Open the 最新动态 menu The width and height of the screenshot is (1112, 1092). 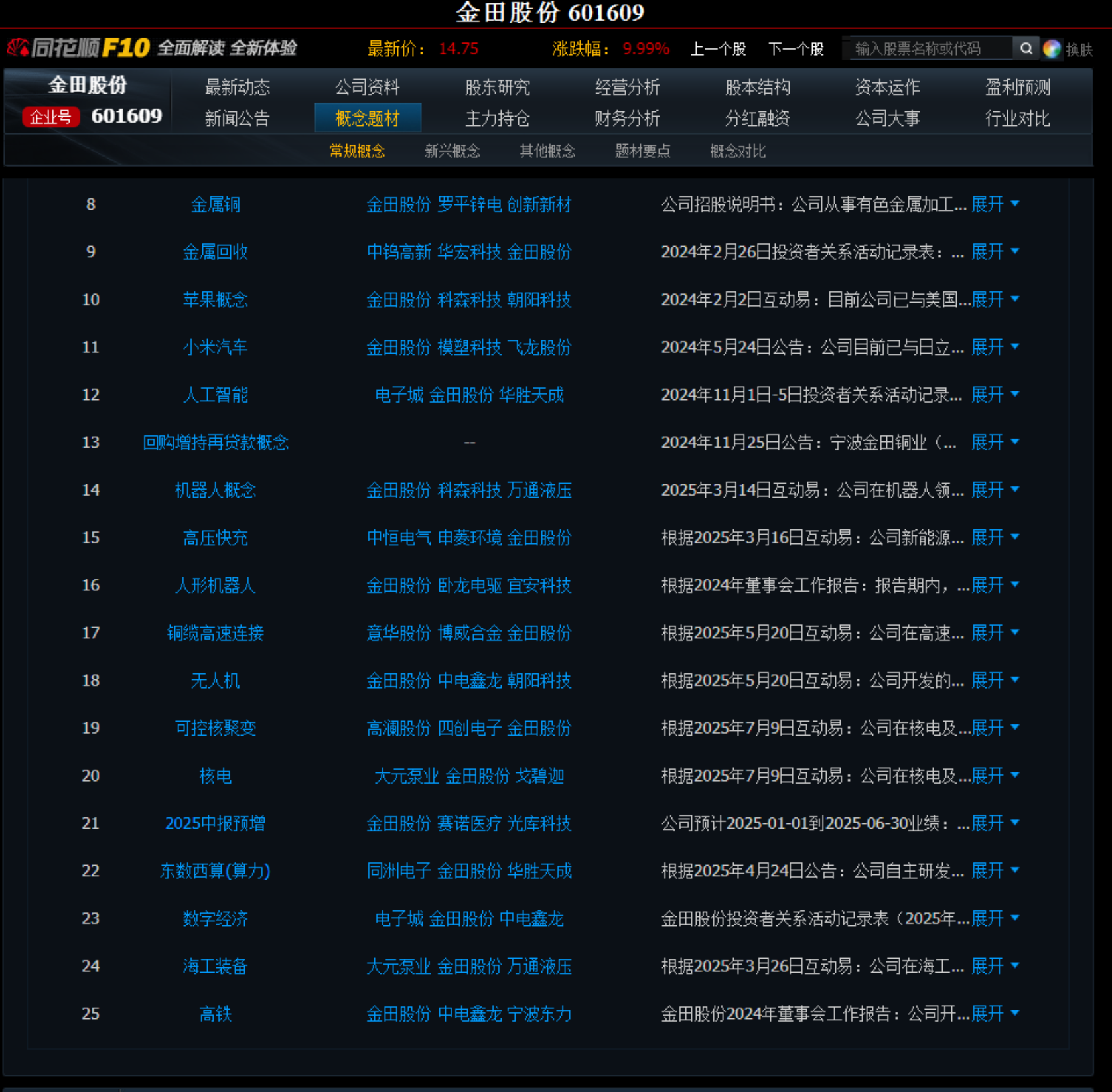[238, 87]
